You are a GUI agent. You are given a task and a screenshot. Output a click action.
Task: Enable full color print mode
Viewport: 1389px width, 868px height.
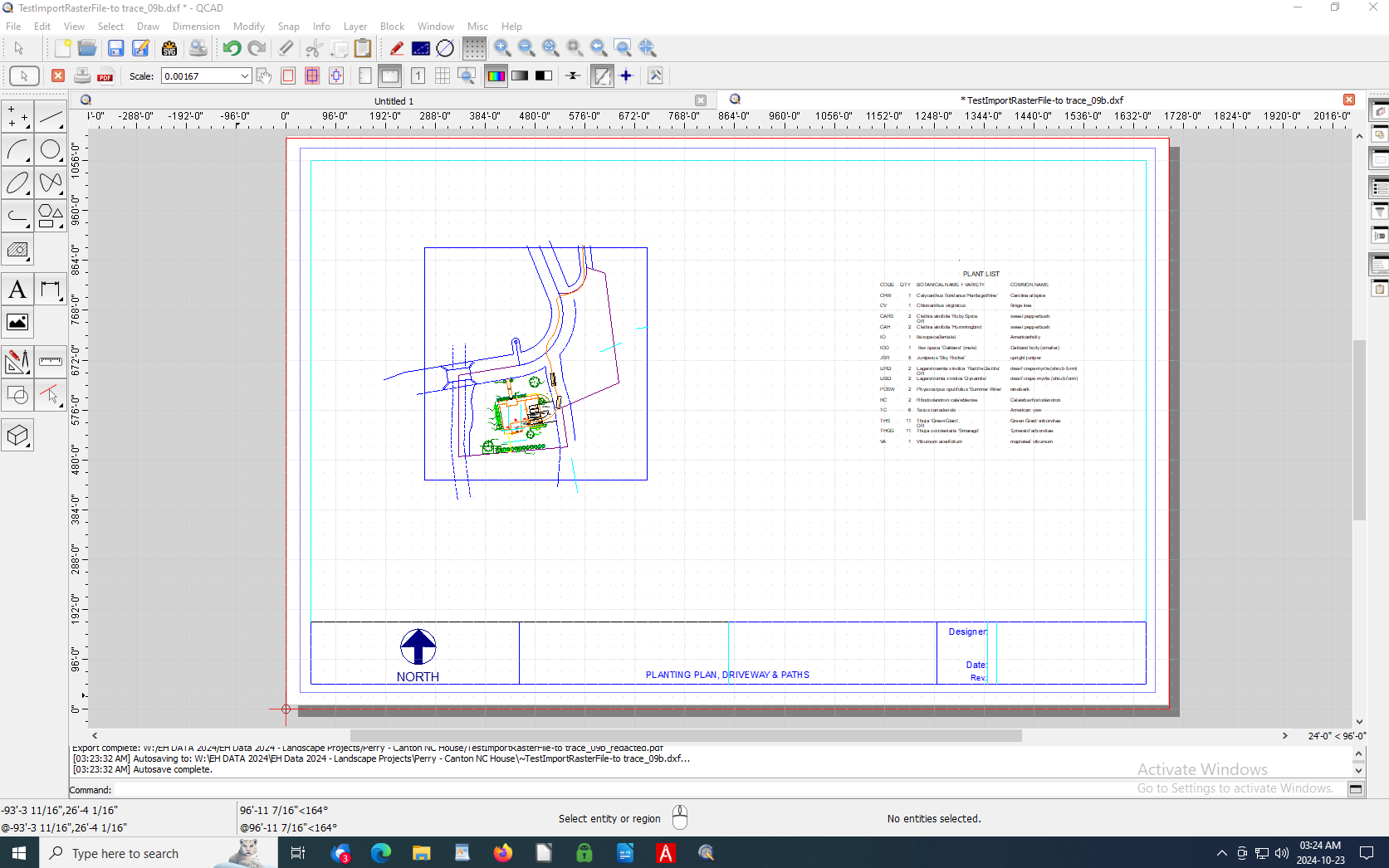[496, 76]
